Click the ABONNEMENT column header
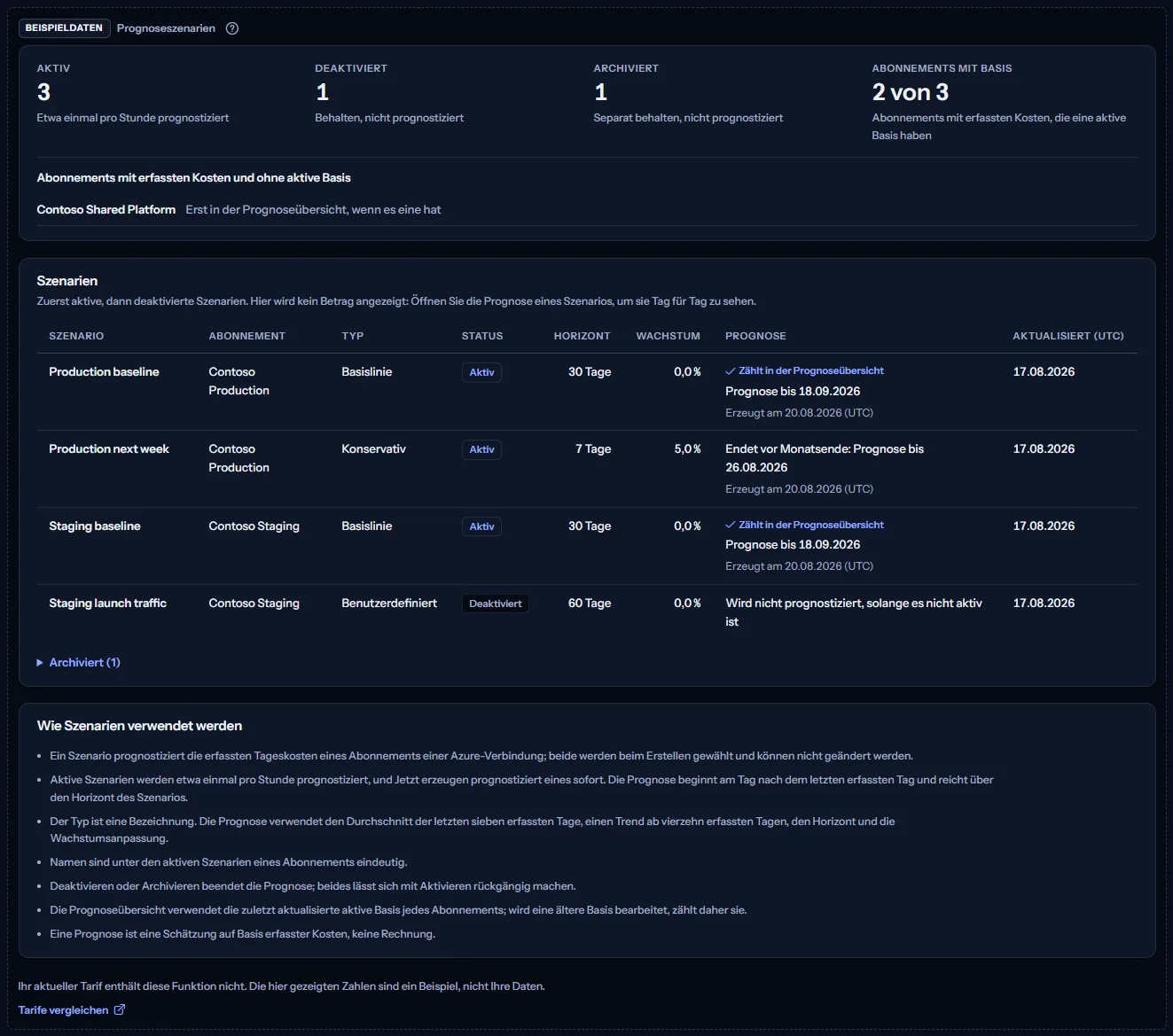The image size is (1173, 1036). click(x=247, y=336)
